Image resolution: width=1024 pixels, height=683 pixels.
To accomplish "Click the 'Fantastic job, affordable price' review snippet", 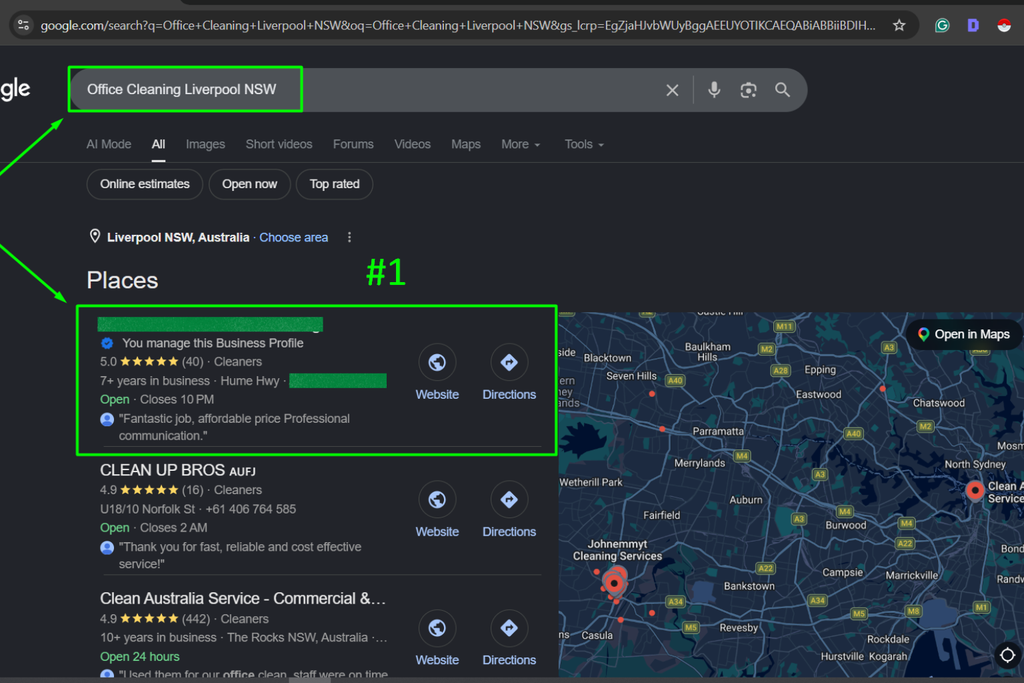I will tap(234, 427).
